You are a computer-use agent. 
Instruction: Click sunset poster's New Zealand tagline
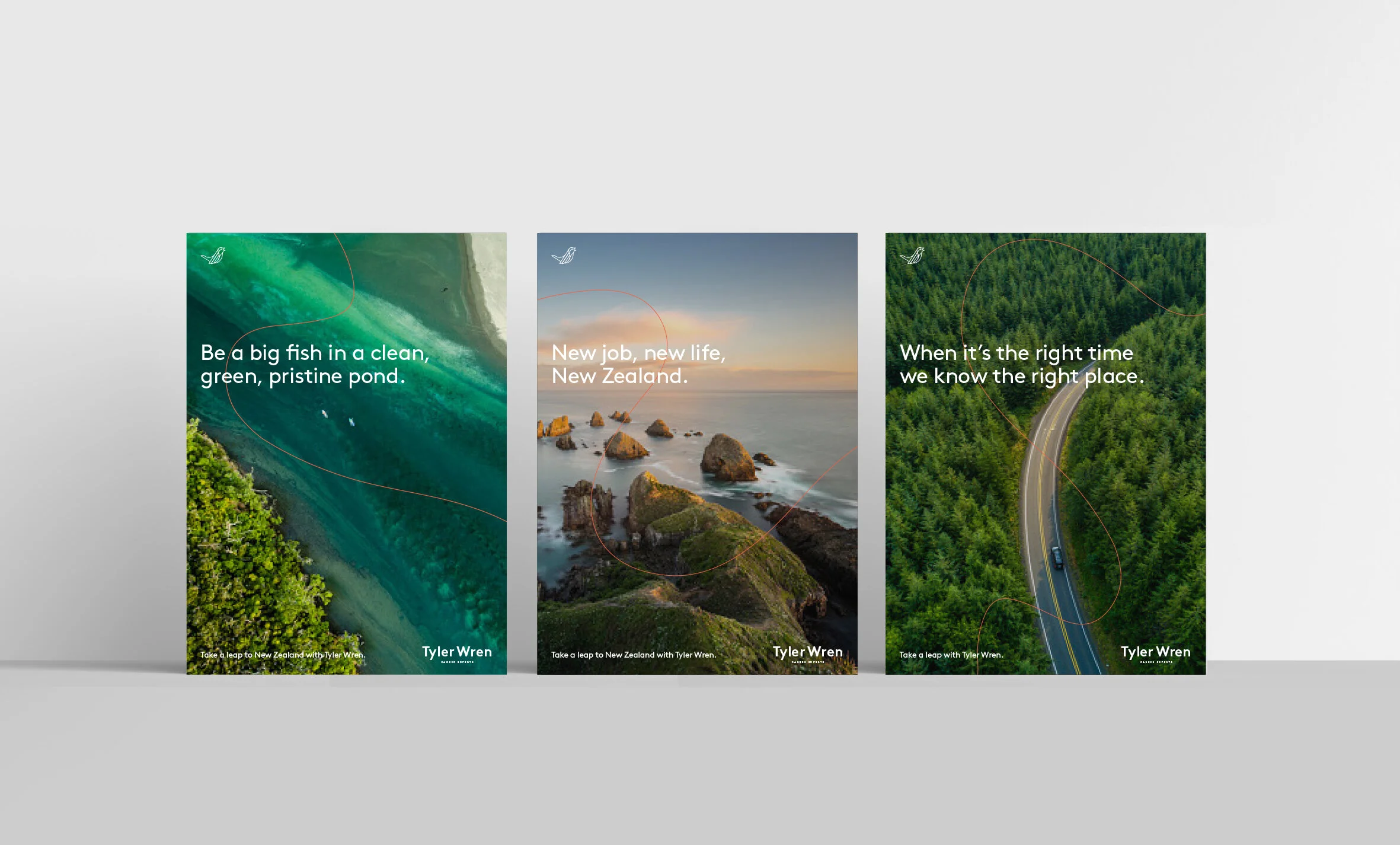633,655
